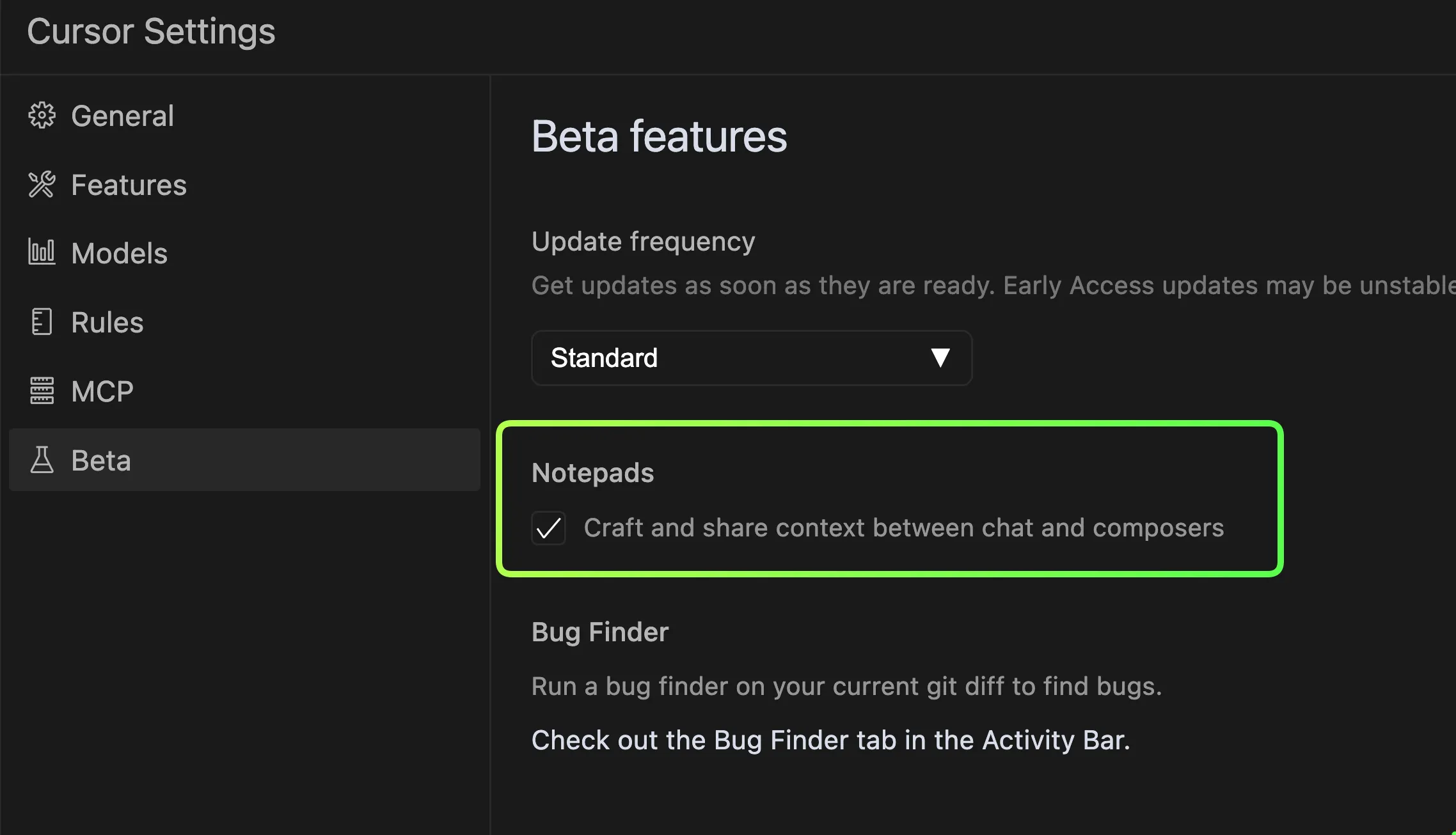Click the Features wrench and screwdriver icon

tap(42, 185)
